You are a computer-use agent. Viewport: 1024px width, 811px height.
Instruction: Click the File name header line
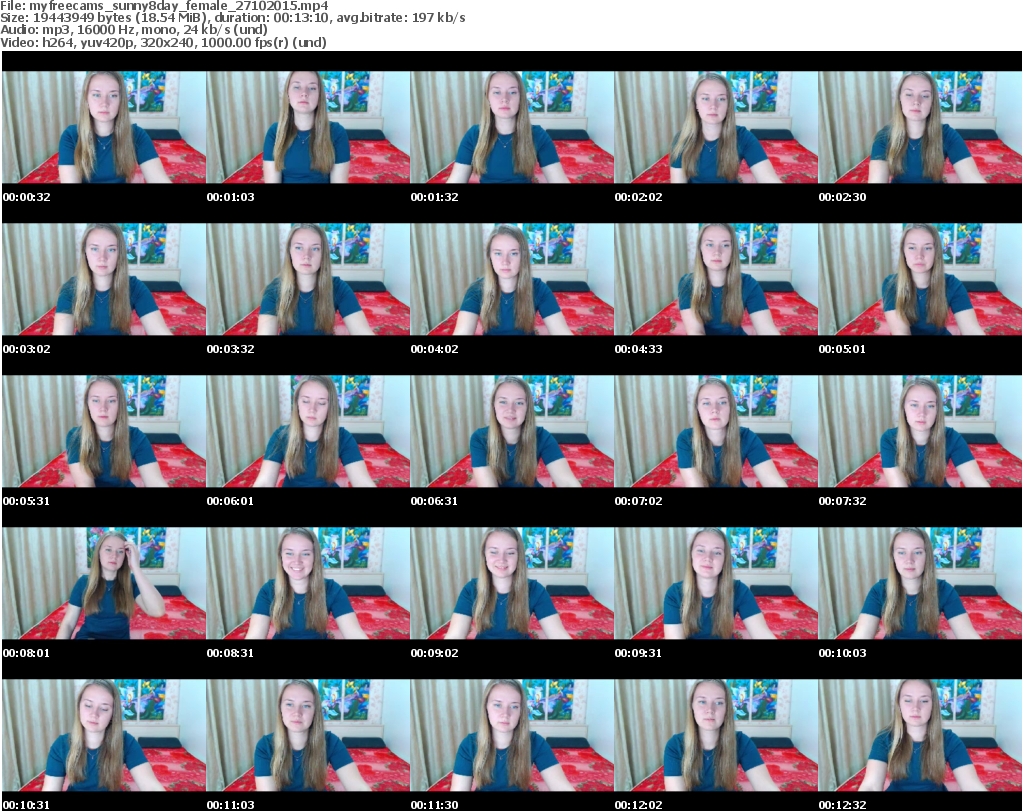[x=164, y=6]
